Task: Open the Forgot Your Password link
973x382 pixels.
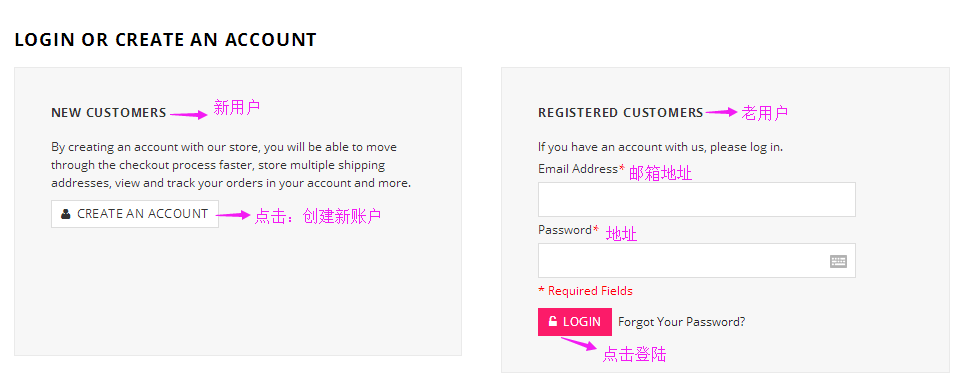Action: pyautogui.click(x=681, y=322)
